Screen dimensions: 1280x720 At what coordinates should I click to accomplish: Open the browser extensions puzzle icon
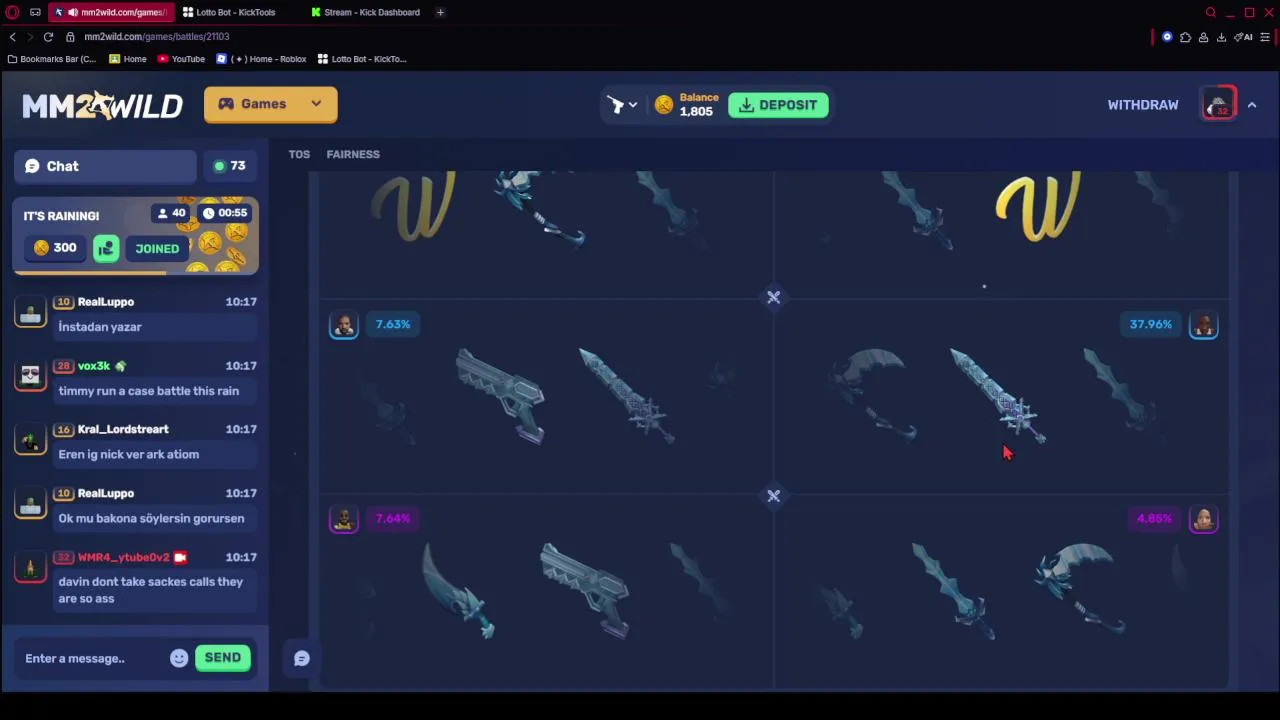pyautogui.click(x=1185, y=37)
